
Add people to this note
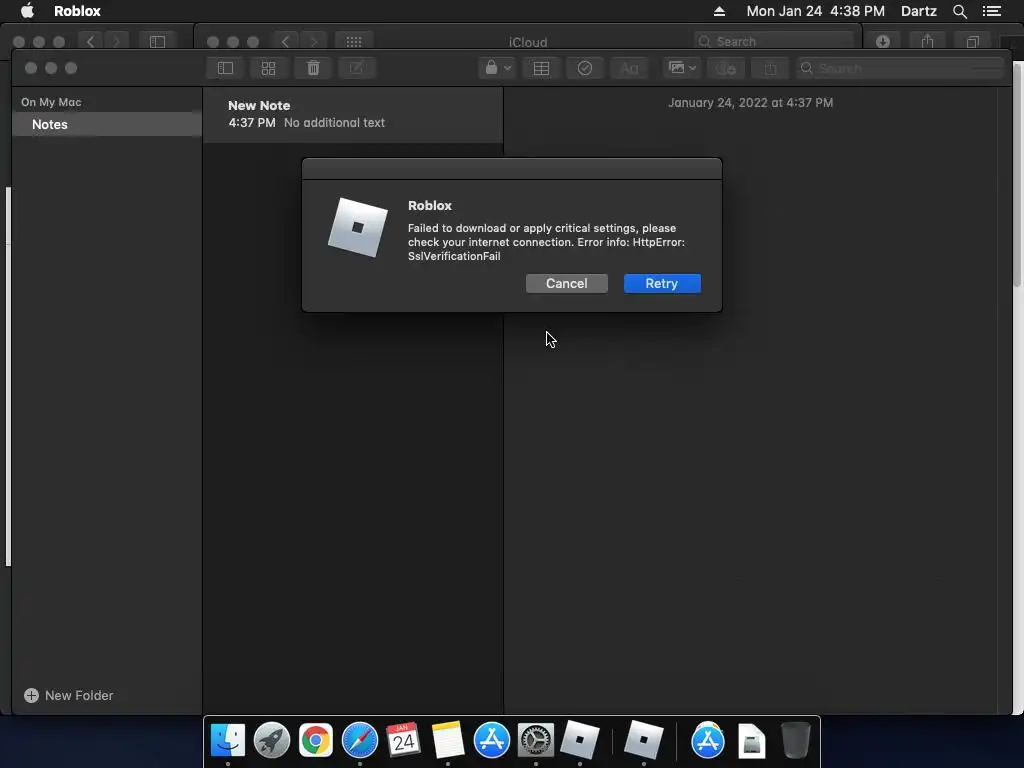726,68
